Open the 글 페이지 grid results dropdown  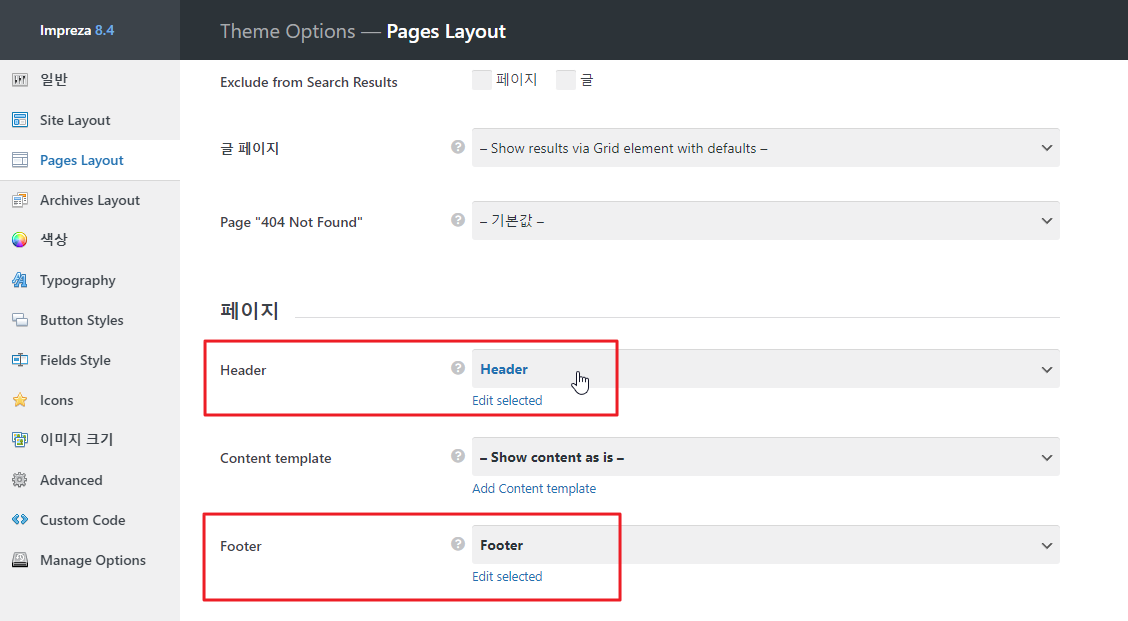coord(765,148)
